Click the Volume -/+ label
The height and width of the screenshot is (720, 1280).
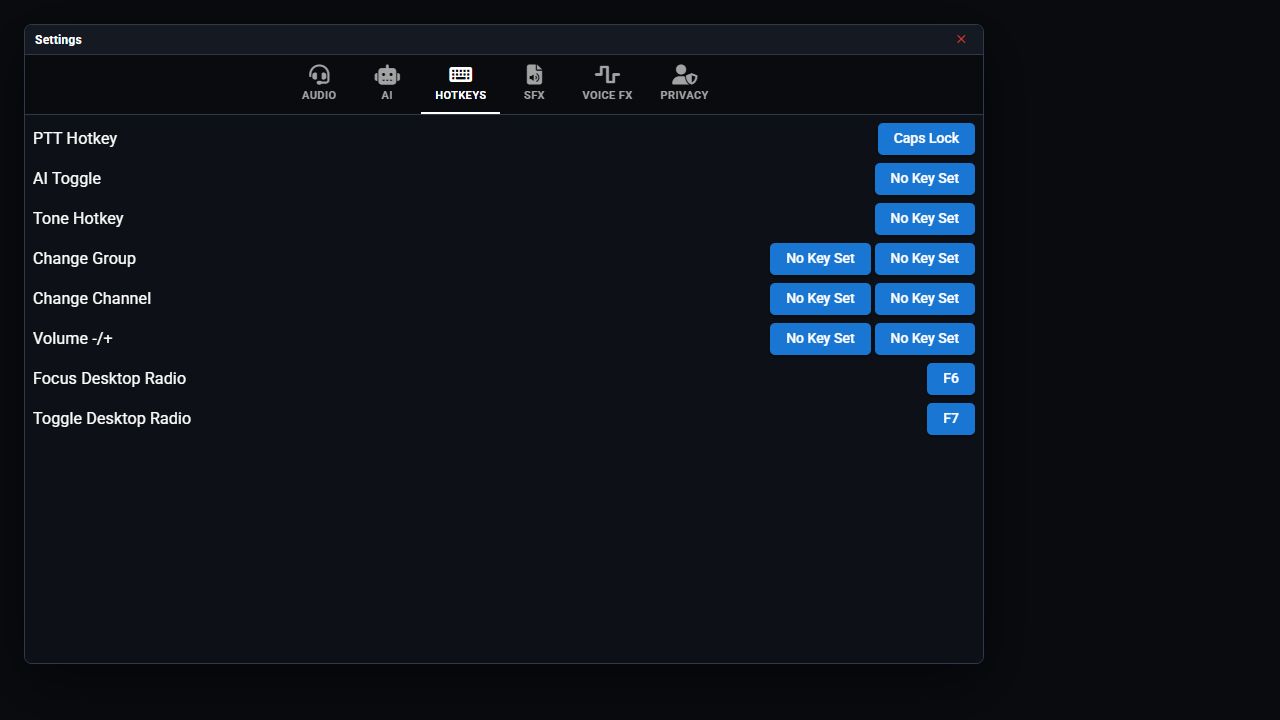(x=73, y=339)
